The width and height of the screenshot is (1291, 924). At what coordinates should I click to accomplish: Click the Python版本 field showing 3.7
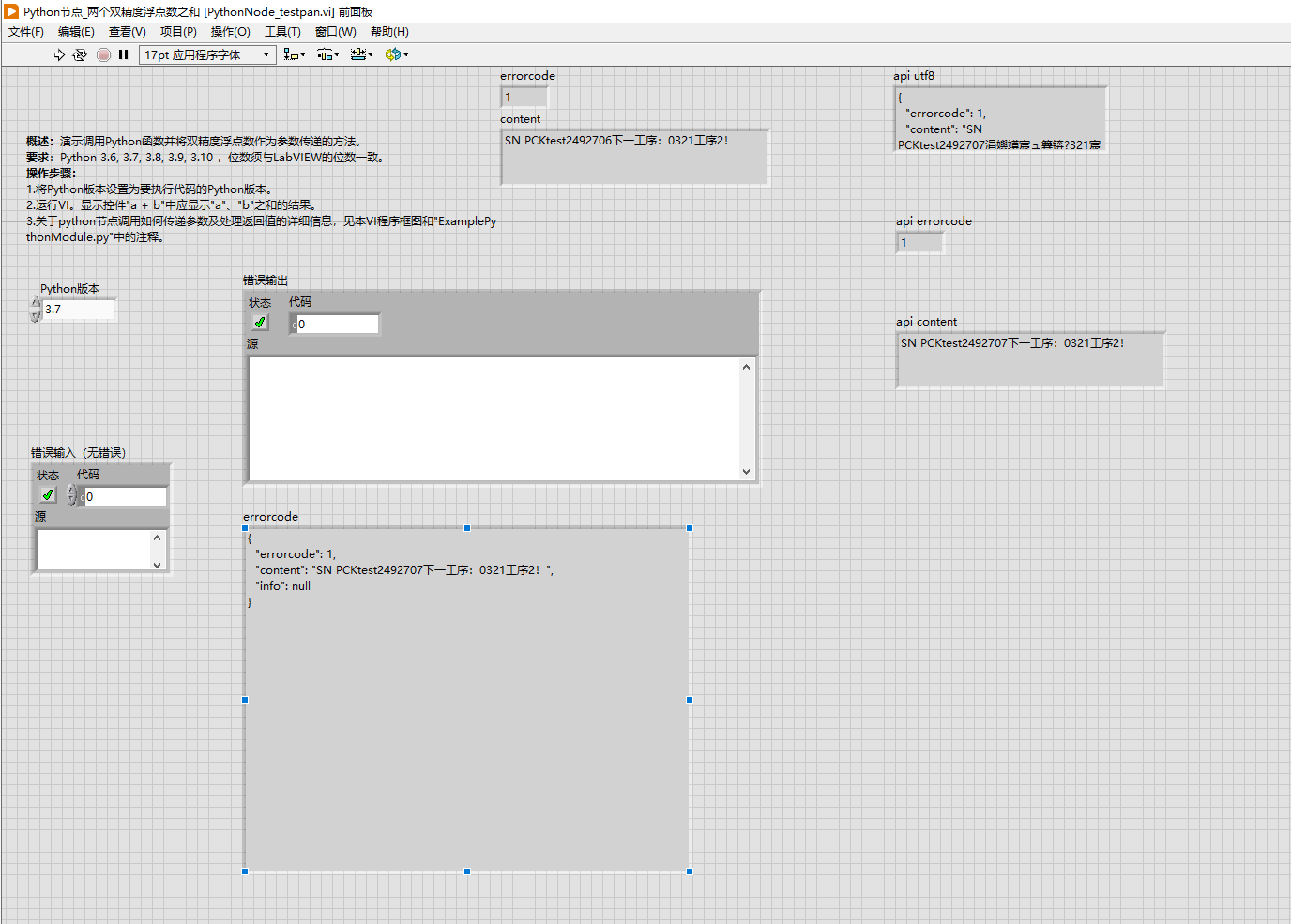(x=79, y=310)
